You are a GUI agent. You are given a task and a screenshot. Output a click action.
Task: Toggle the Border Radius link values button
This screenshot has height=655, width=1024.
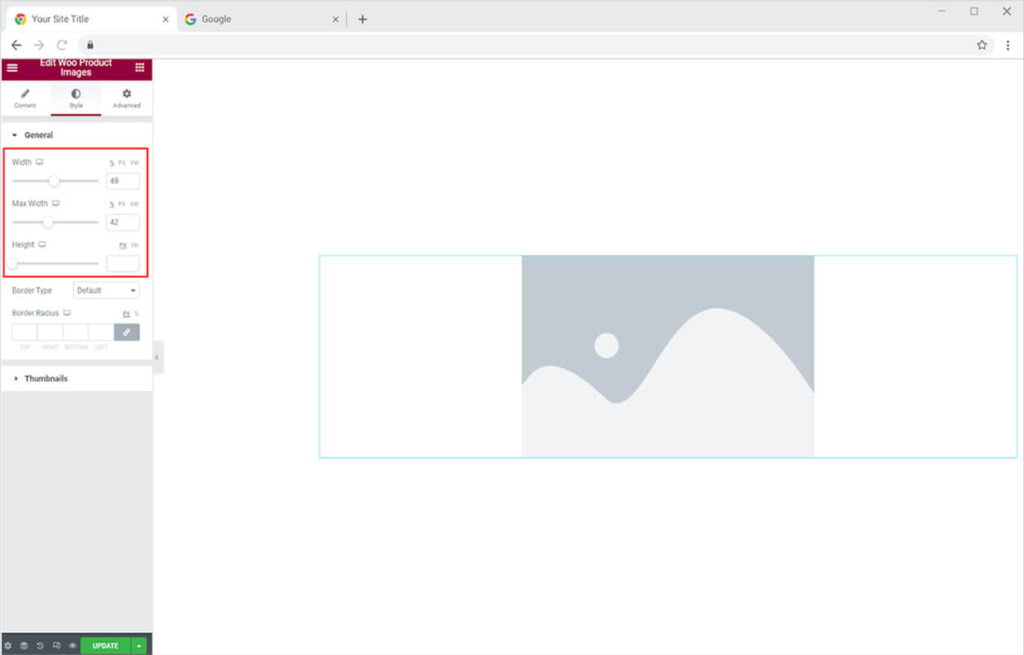(x=127, y=332)
